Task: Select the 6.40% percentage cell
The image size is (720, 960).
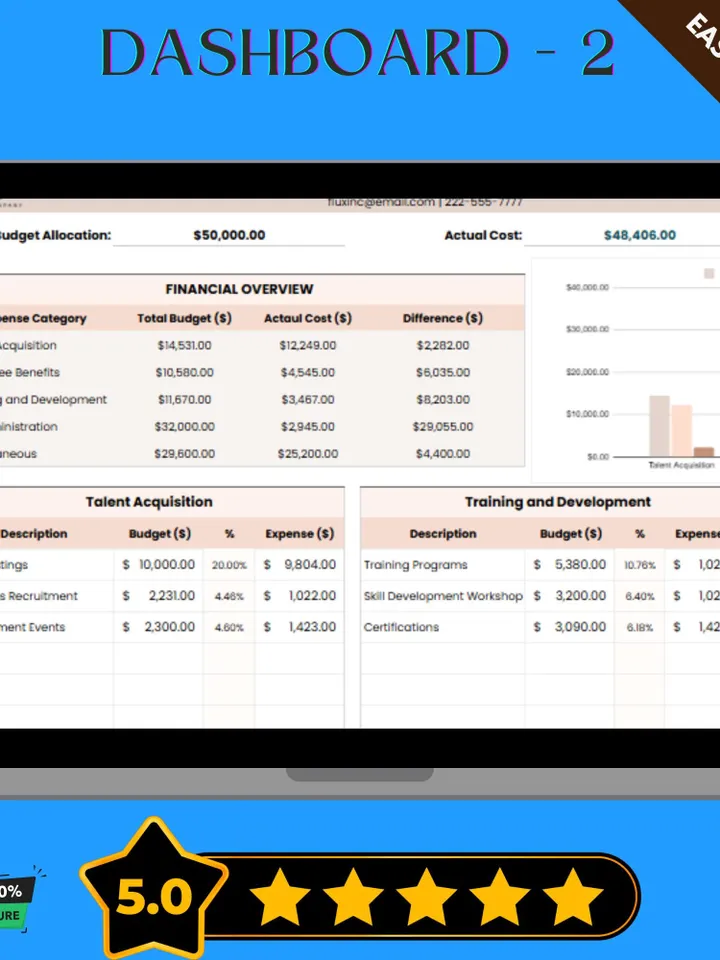Action: coord(640,596)
